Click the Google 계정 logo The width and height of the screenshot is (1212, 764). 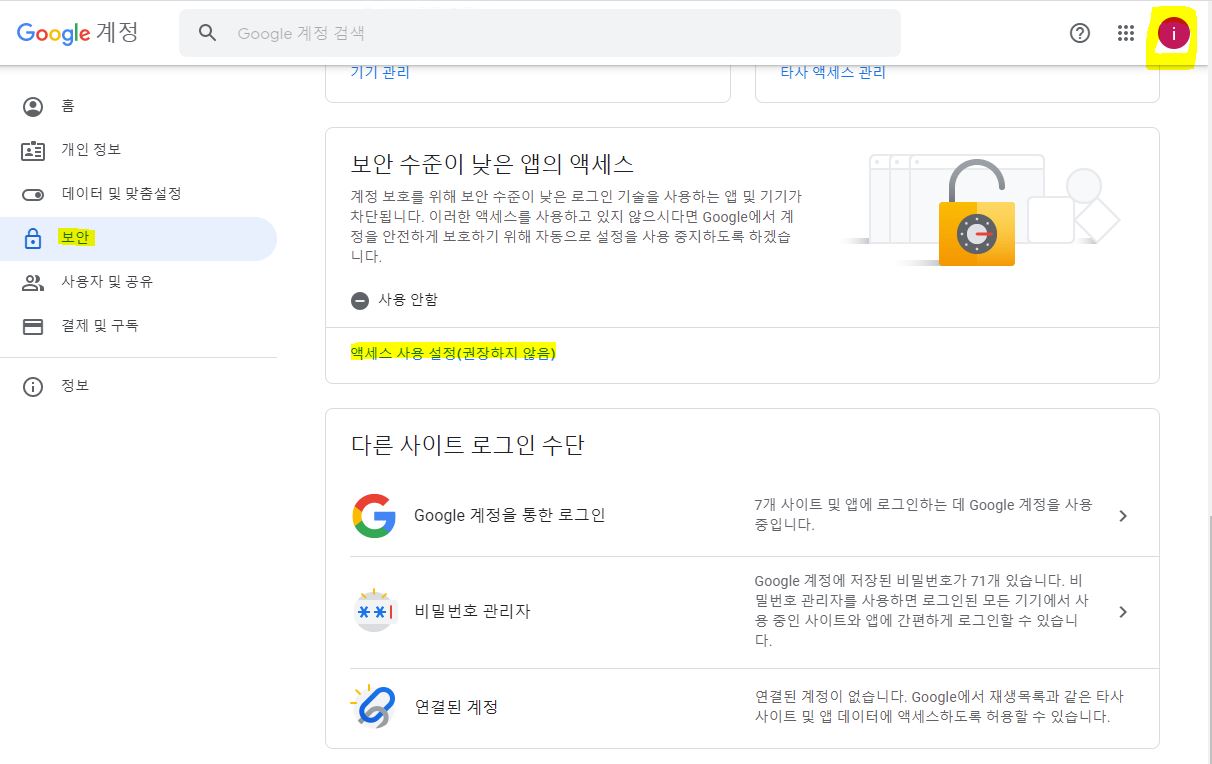pos(78,33)
